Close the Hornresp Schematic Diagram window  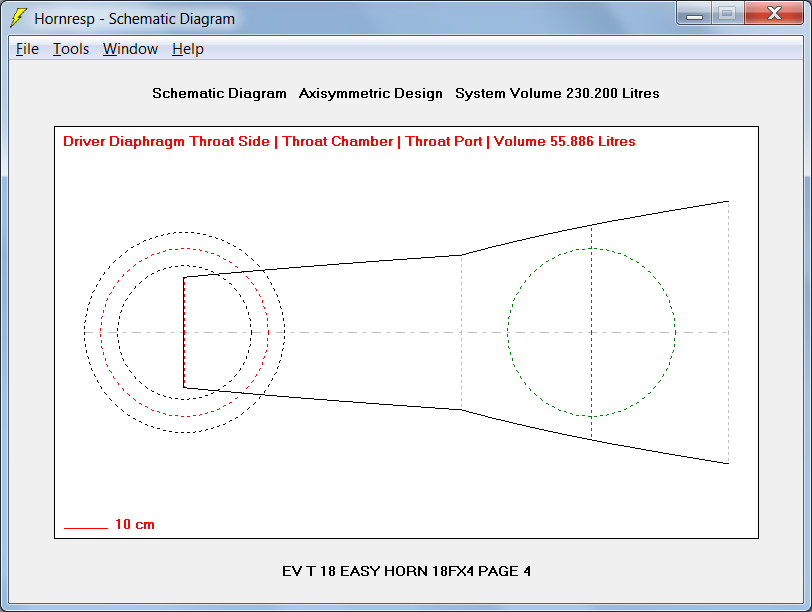[x=774, y=13]
